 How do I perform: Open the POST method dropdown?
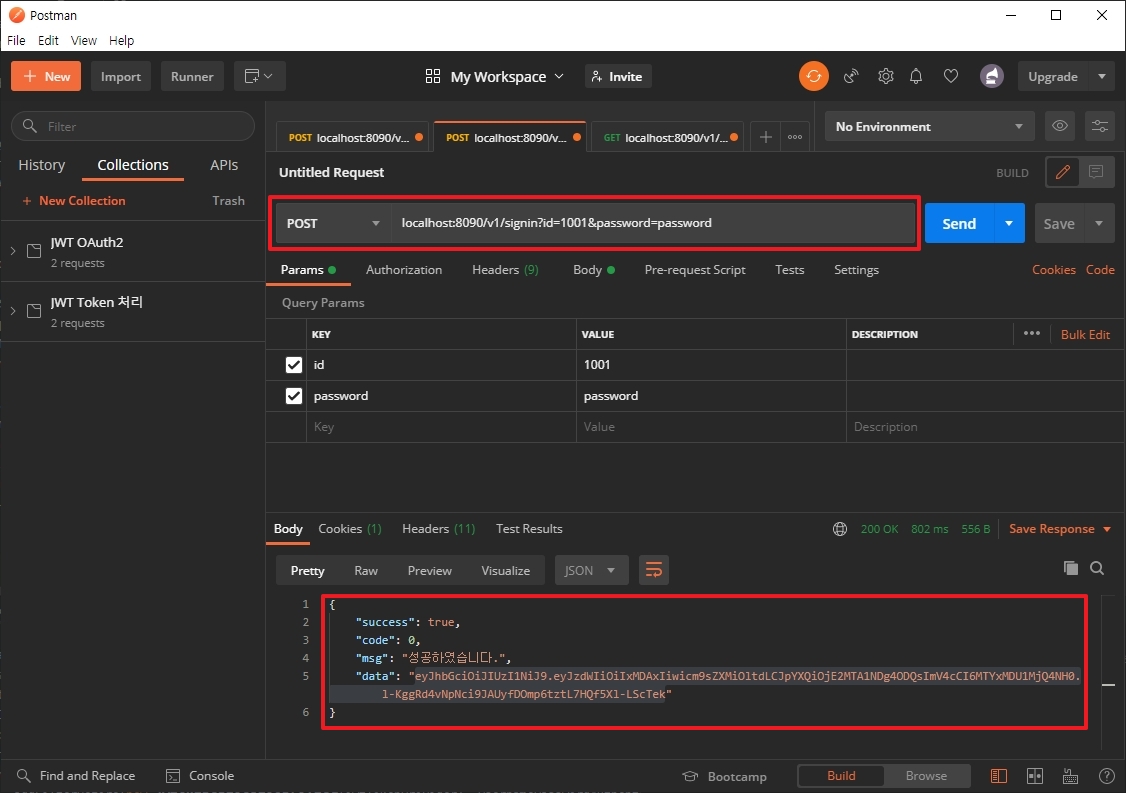click(332, 223)
